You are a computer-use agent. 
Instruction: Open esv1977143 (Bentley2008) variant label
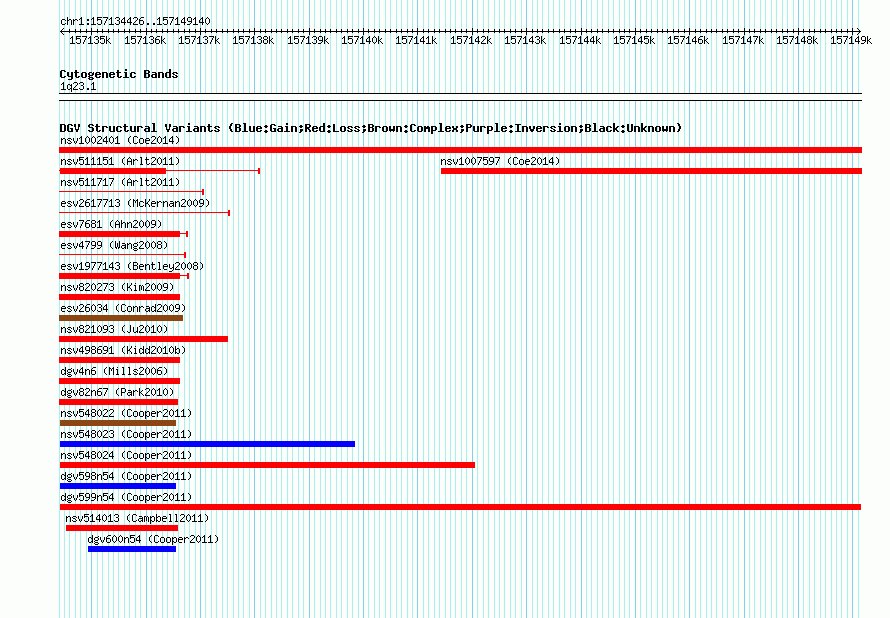click(x=132, y=266)
